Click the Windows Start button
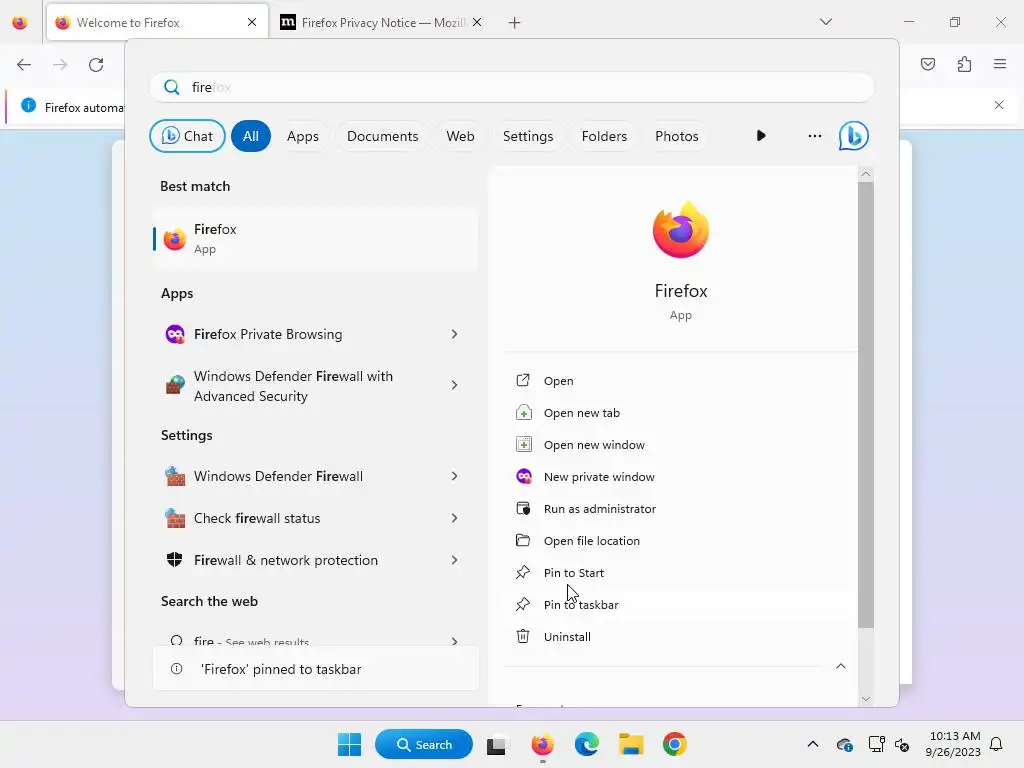1024x768 pixels. pos(349,744)
